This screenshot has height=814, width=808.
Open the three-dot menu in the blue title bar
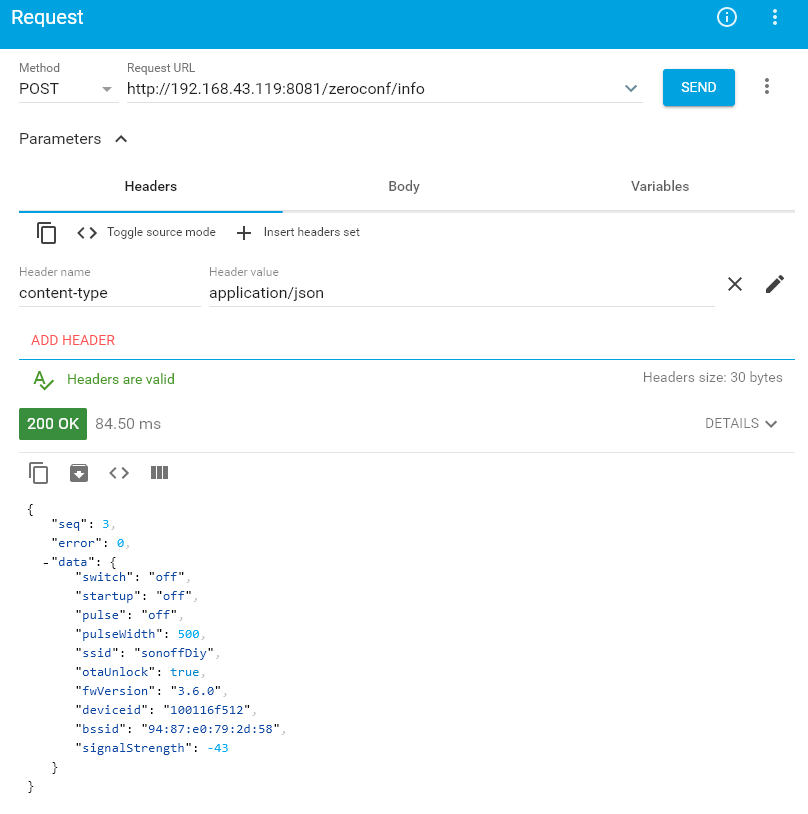tap(774, 17)
